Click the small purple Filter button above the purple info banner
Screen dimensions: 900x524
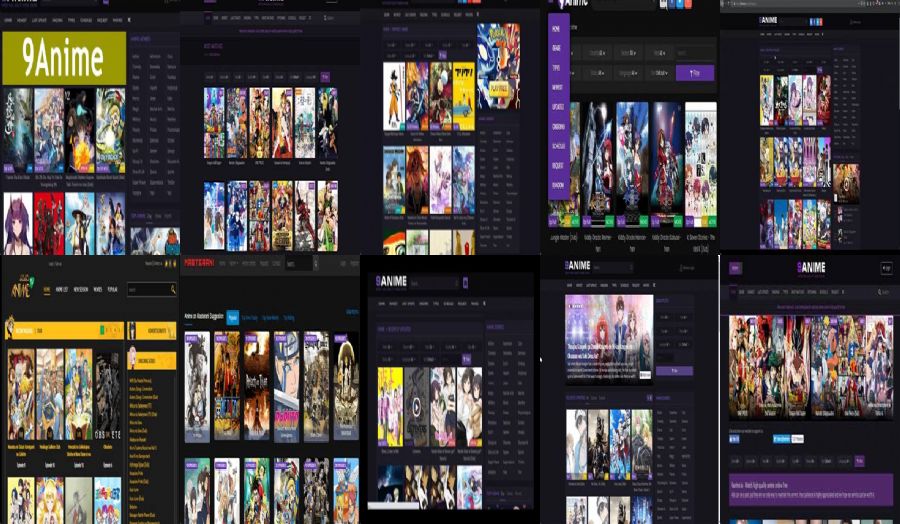click(x=859, y=461)
